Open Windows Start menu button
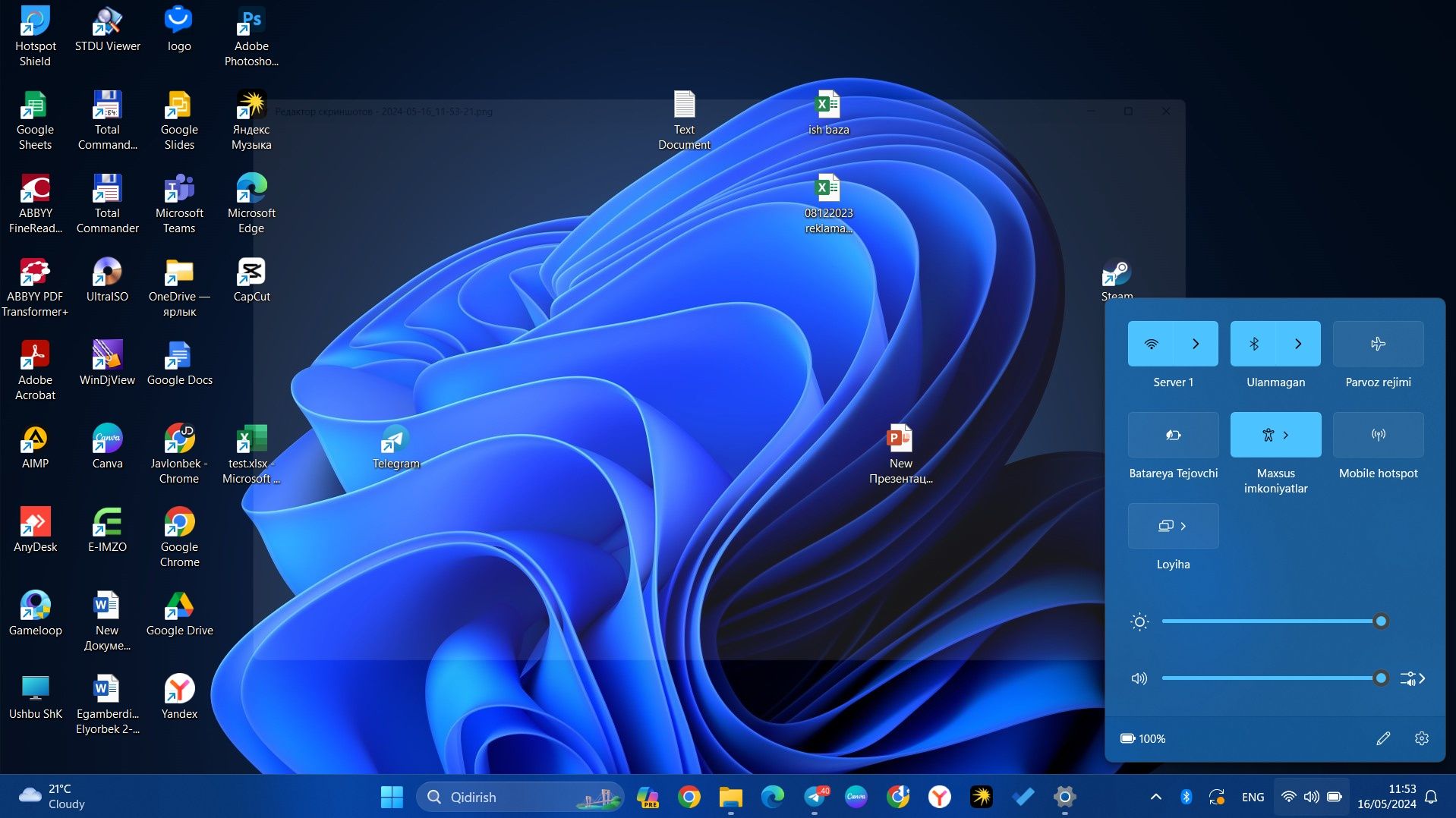 point(392,797)
